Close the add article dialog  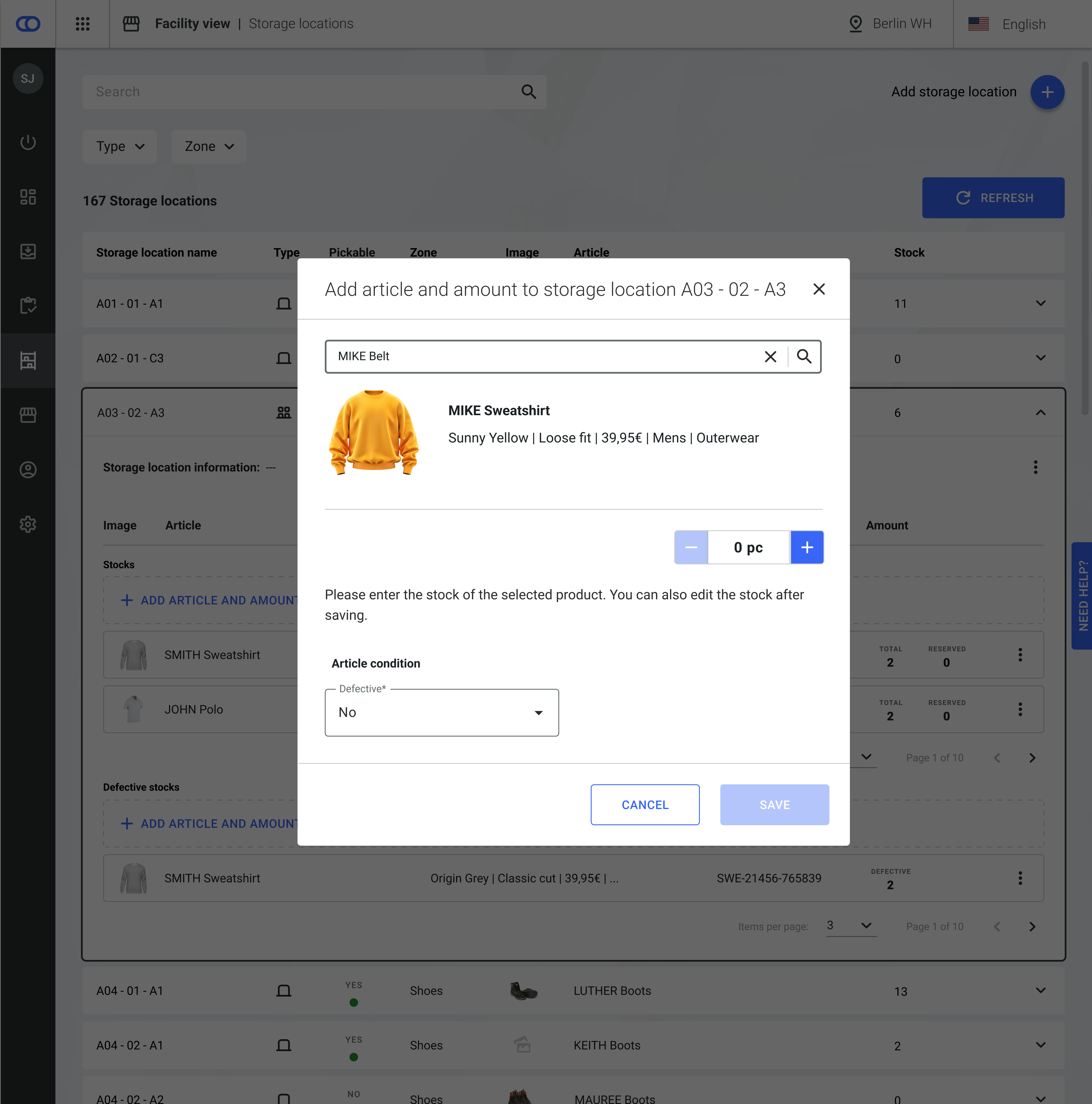[819, 289]
